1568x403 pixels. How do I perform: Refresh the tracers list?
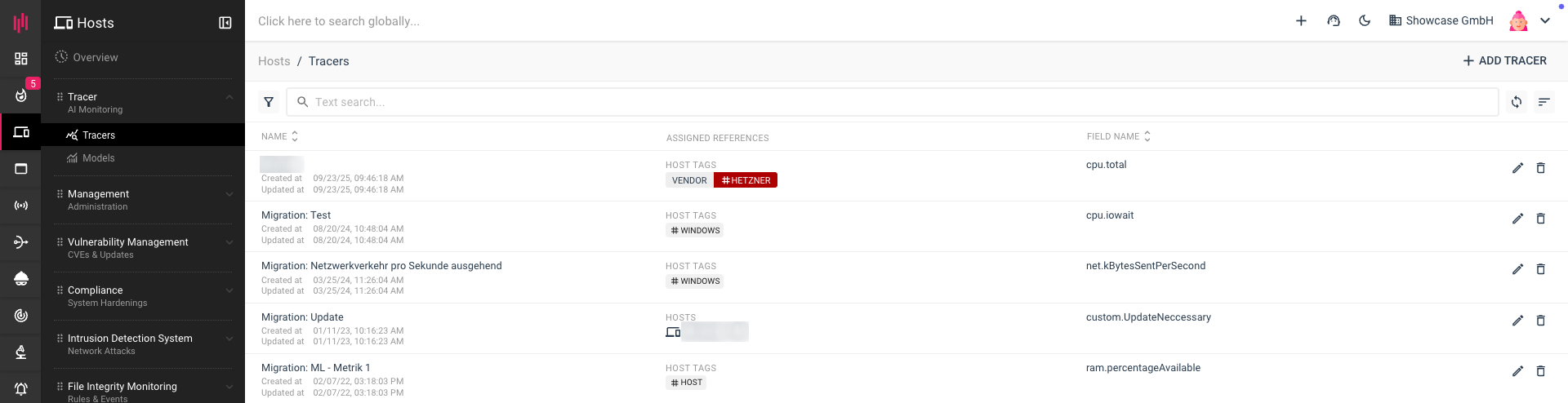click(1517, 102)
